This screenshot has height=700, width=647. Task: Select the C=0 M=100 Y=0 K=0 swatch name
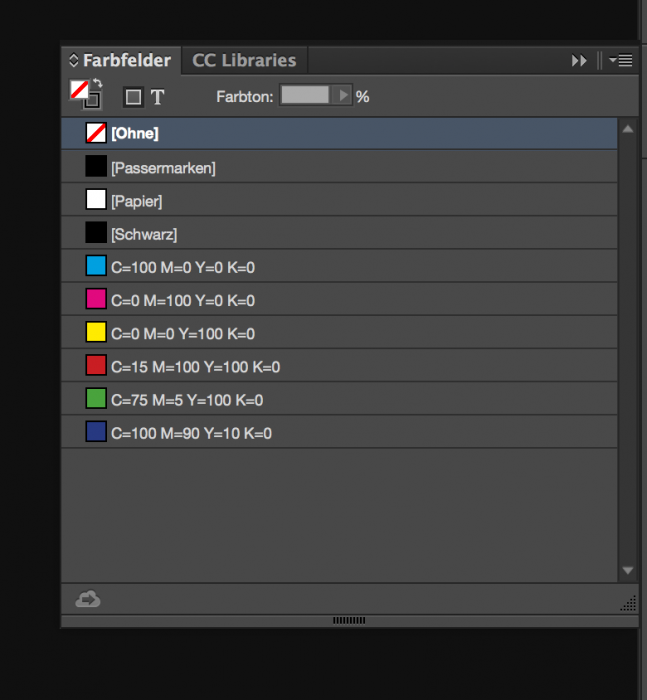pyautogui.click(x=183, y=300)
